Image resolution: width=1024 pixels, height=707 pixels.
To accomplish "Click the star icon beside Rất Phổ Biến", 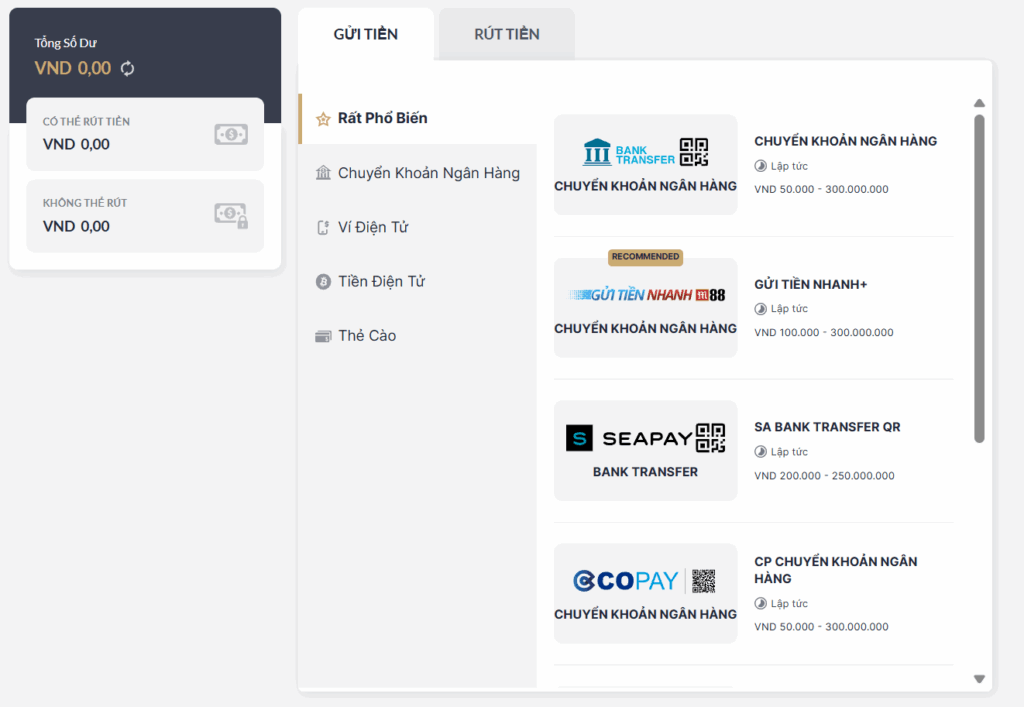I will 323,119.
